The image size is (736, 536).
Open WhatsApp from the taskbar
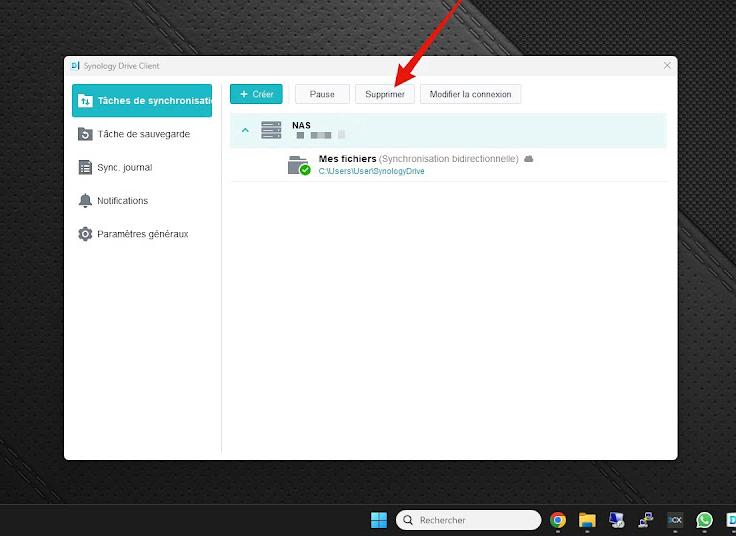click(704, 520)
